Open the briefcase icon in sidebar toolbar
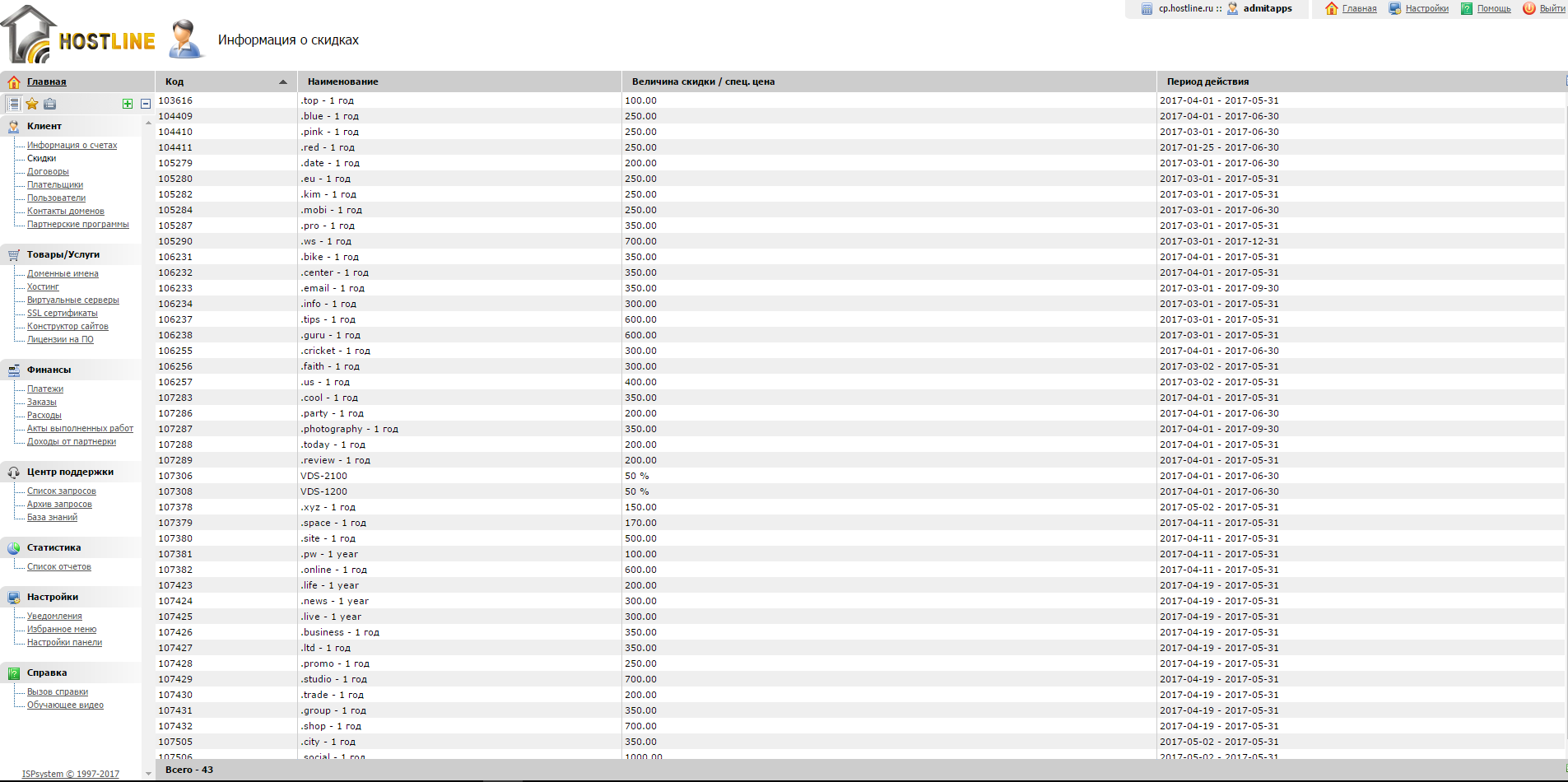The height and width of the screenshot is (782, 1568). 50,104
